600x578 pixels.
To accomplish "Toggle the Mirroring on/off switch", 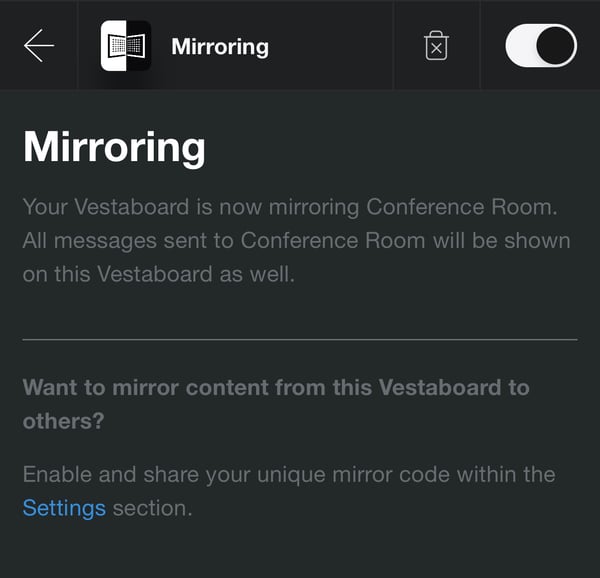I will click(541, 46).
